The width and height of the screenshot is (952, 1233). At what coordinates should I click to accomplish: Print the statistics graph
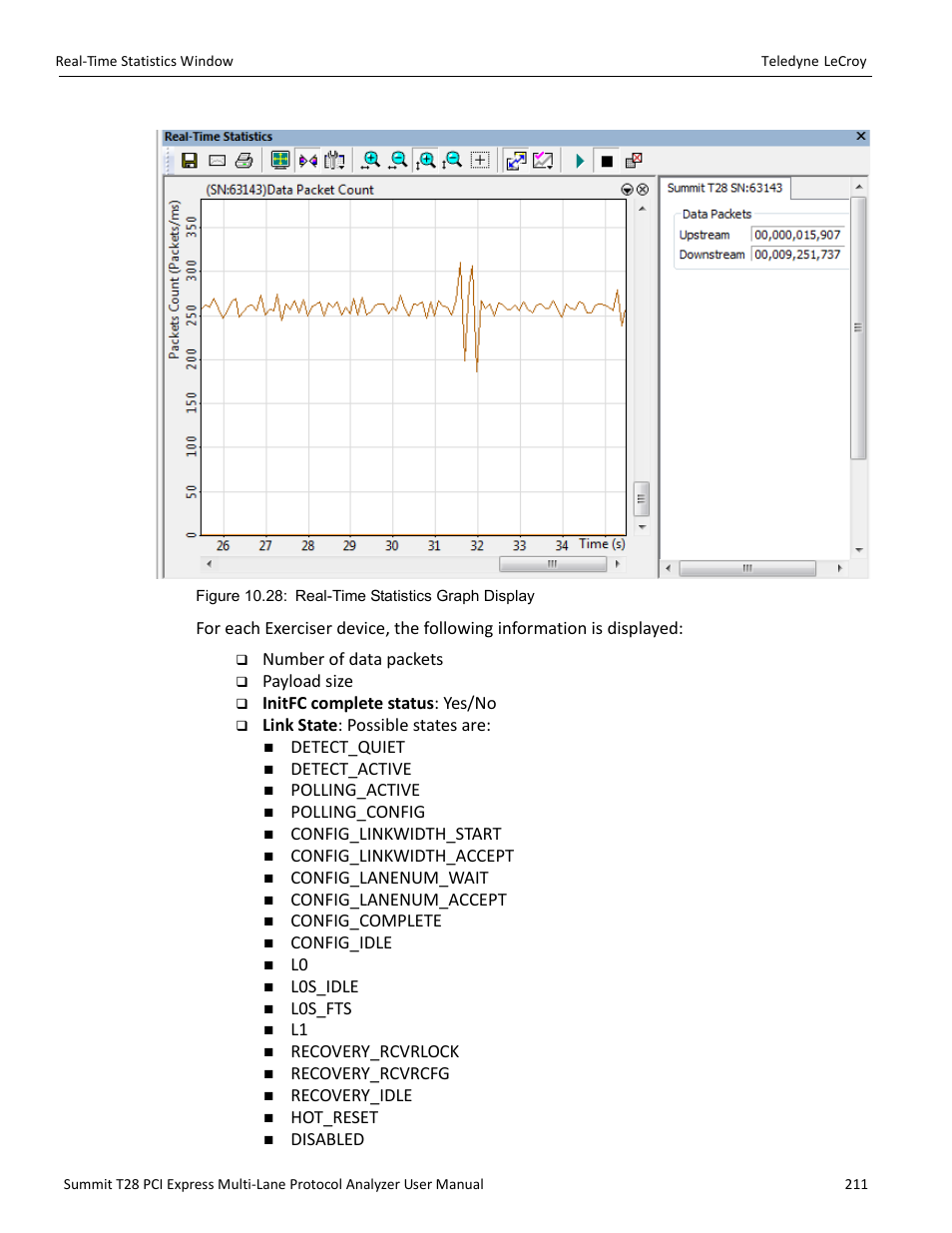[242, 160]
